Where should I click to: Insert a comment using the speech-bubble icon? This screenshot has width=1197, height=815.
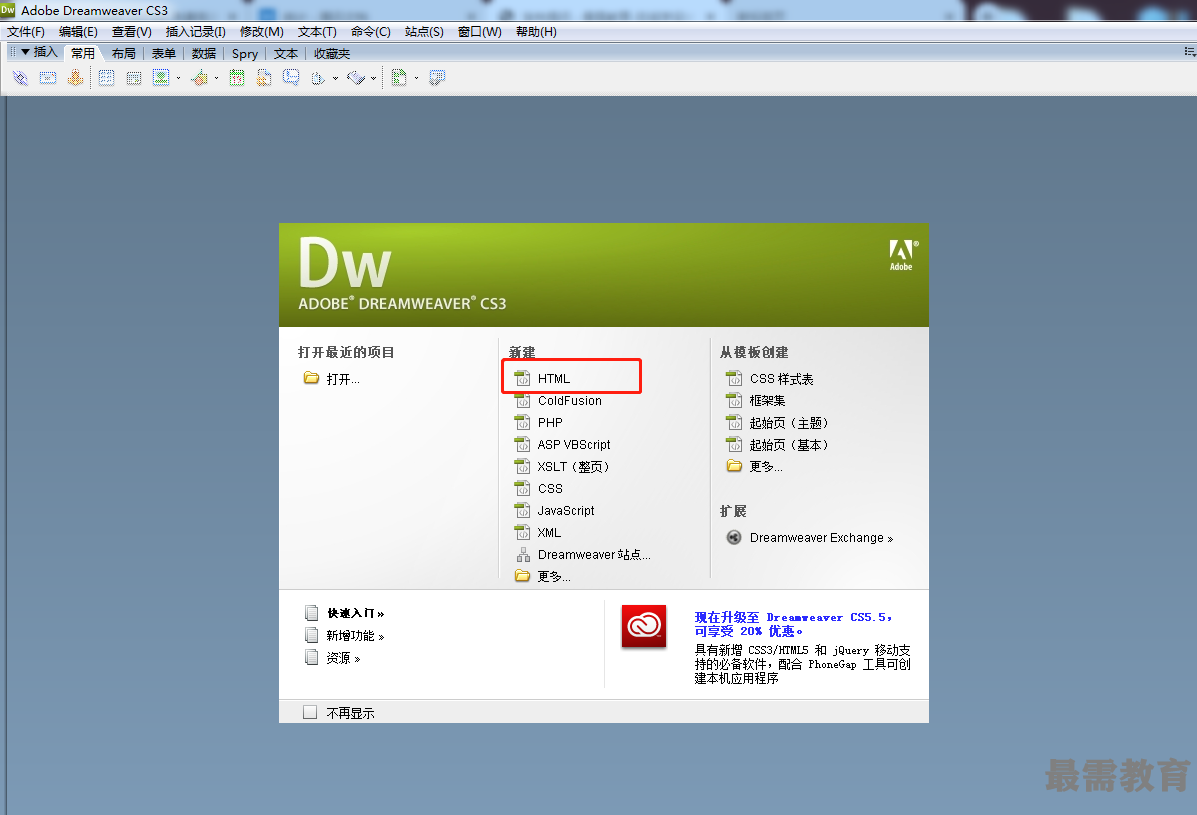(x=291, y=78)
